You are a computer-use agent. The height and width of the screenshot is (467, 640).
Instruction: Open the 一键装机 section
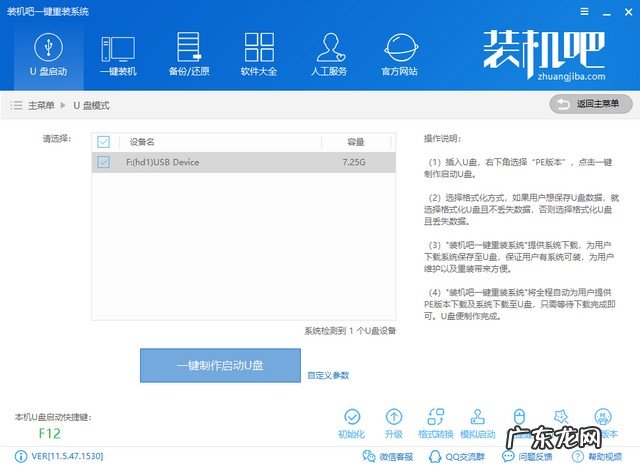click(x=118, y=55)
